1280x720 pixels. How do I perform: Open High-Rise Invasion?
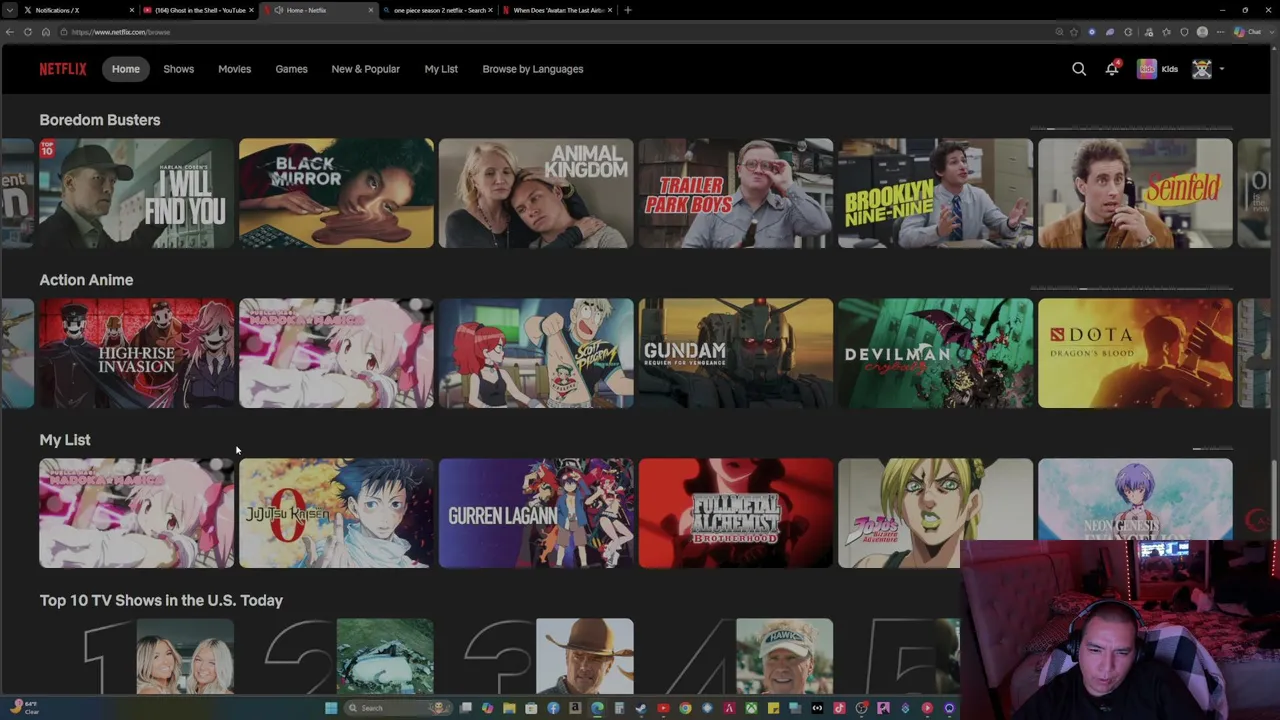pos(137,353)
